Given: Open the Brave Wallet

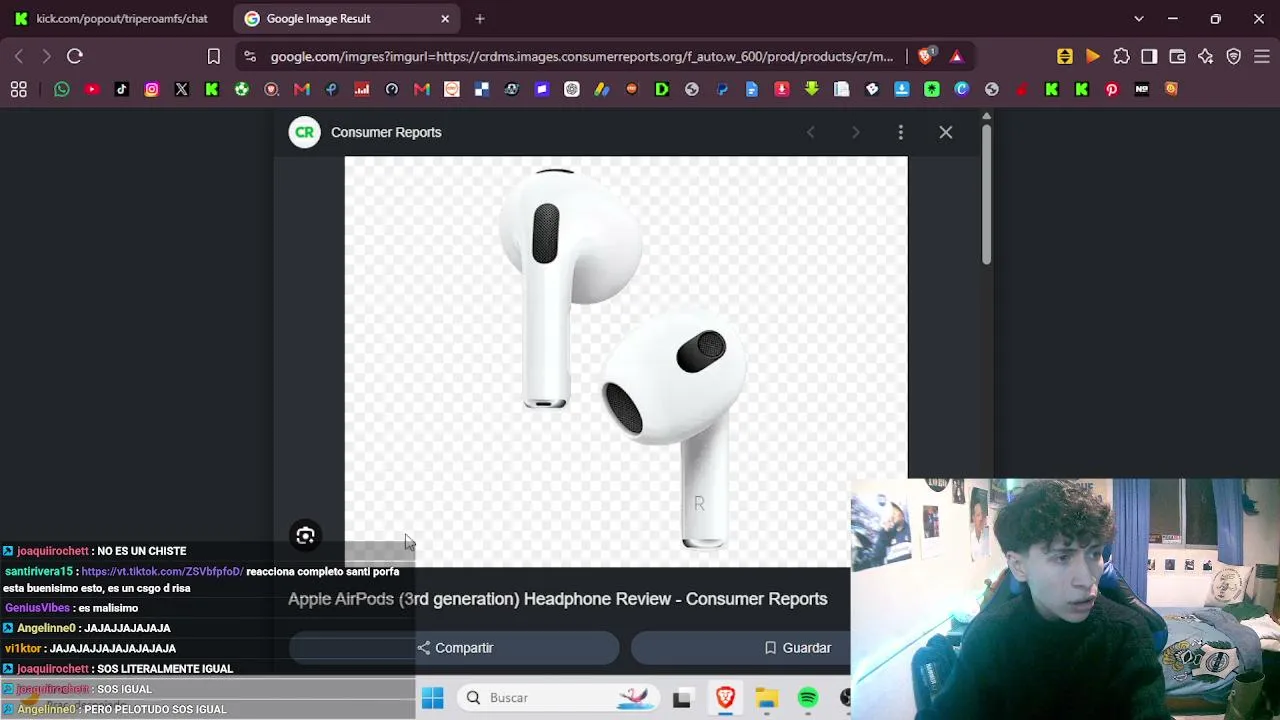Looking at the screenshot, I should (1177, 56).
